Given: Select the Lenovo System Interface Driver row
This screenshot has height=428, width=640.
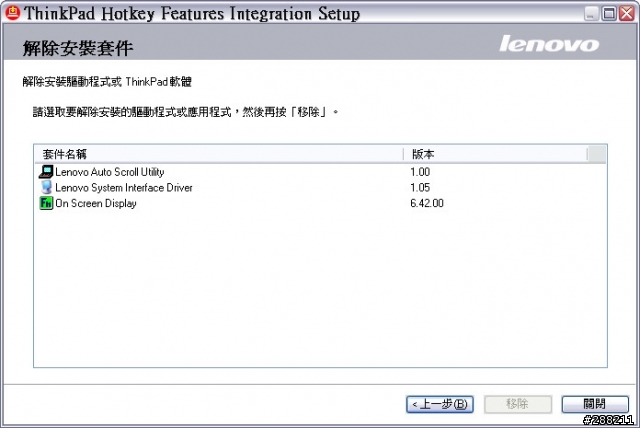Looking at the screenshot, I should click(x=320, y=187).
